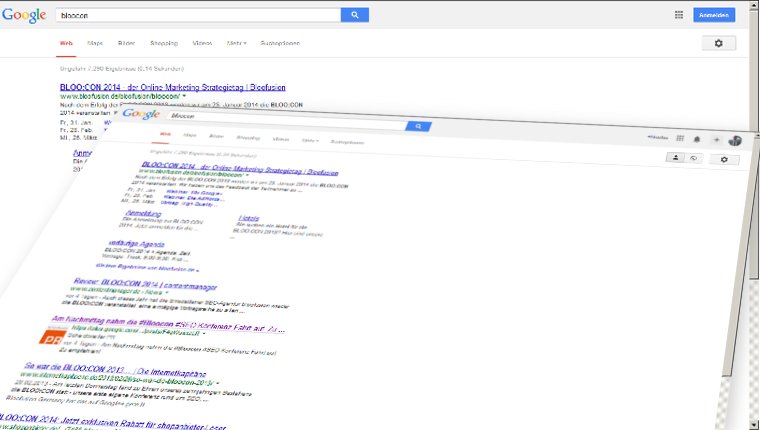The width and height of the screenshot is (760, 430).
Task: Enable personal results with the person icon toggle
Action: (x=675, y=157)
